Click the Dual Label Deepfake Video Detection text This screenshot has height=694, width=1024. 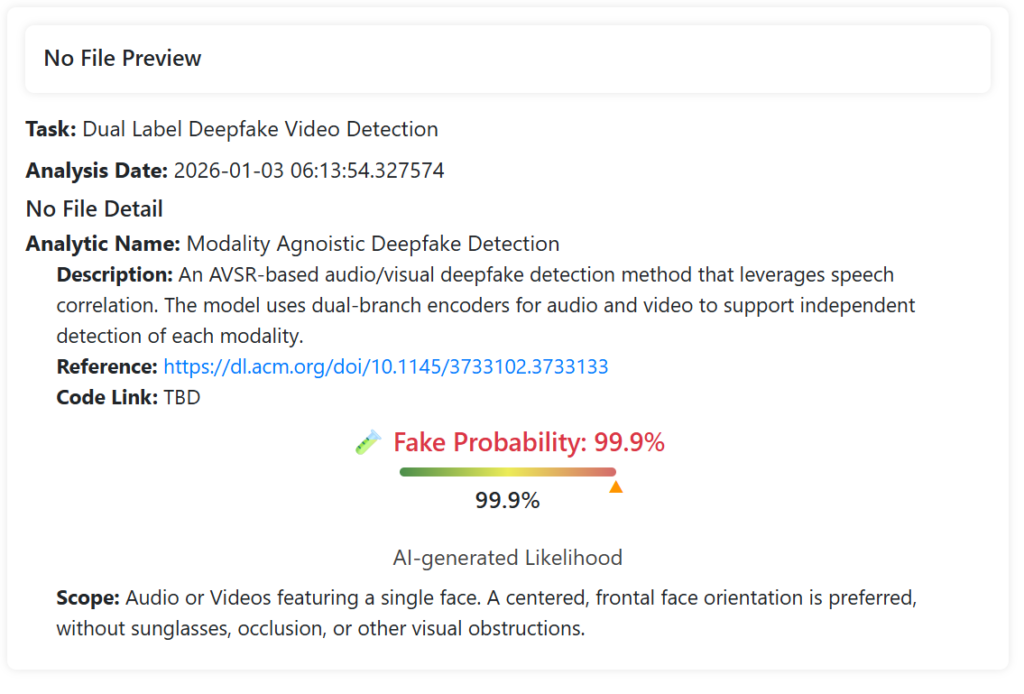[x=260, y=129]
